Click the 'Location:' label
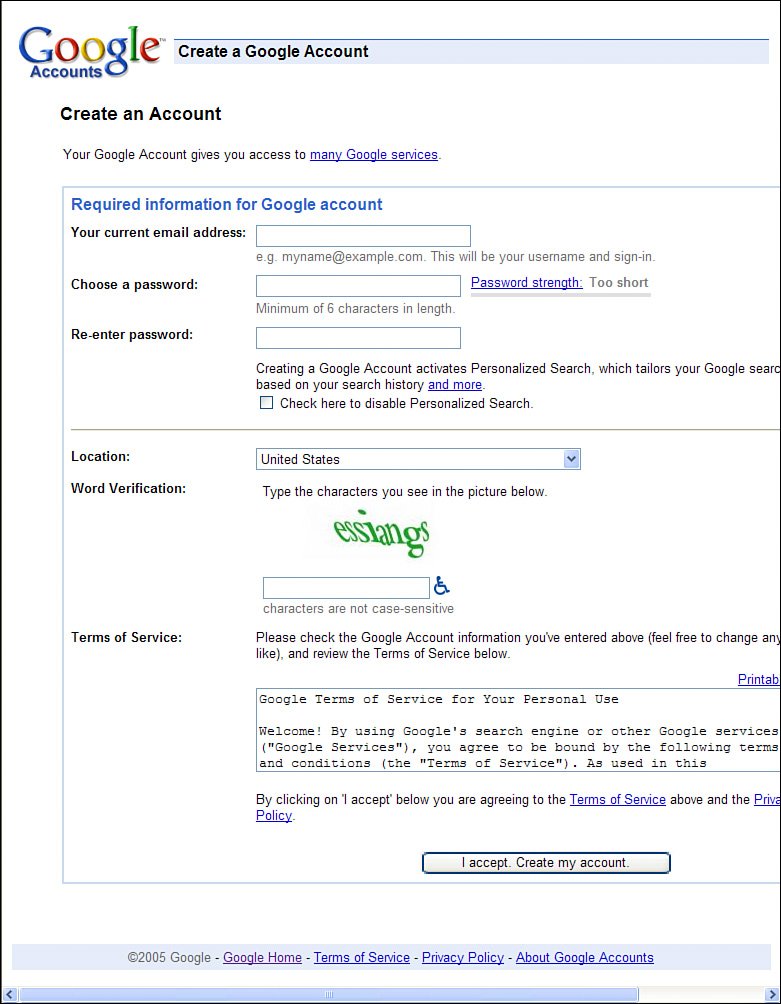The image size is (781, 1004). pyautogui.click(x=101, y=457)
